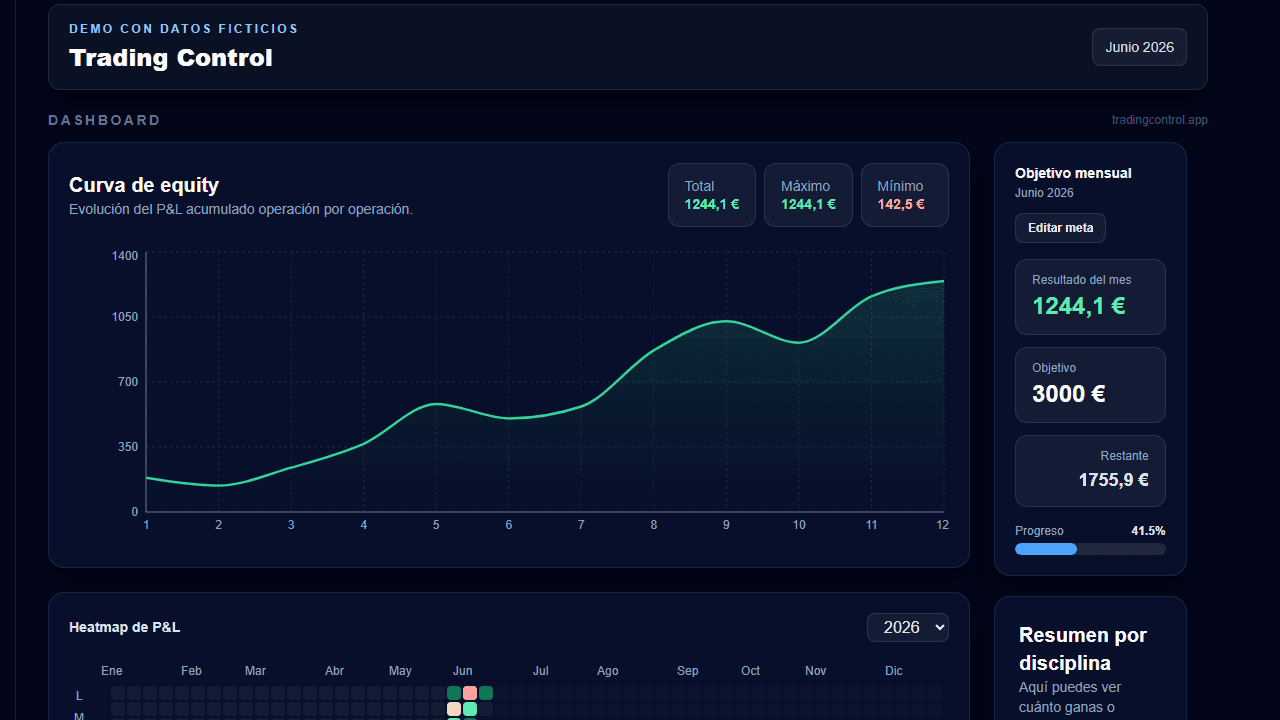Click the Editar meta button
Screen dimensions: 1280x720
click(1060, 228)
